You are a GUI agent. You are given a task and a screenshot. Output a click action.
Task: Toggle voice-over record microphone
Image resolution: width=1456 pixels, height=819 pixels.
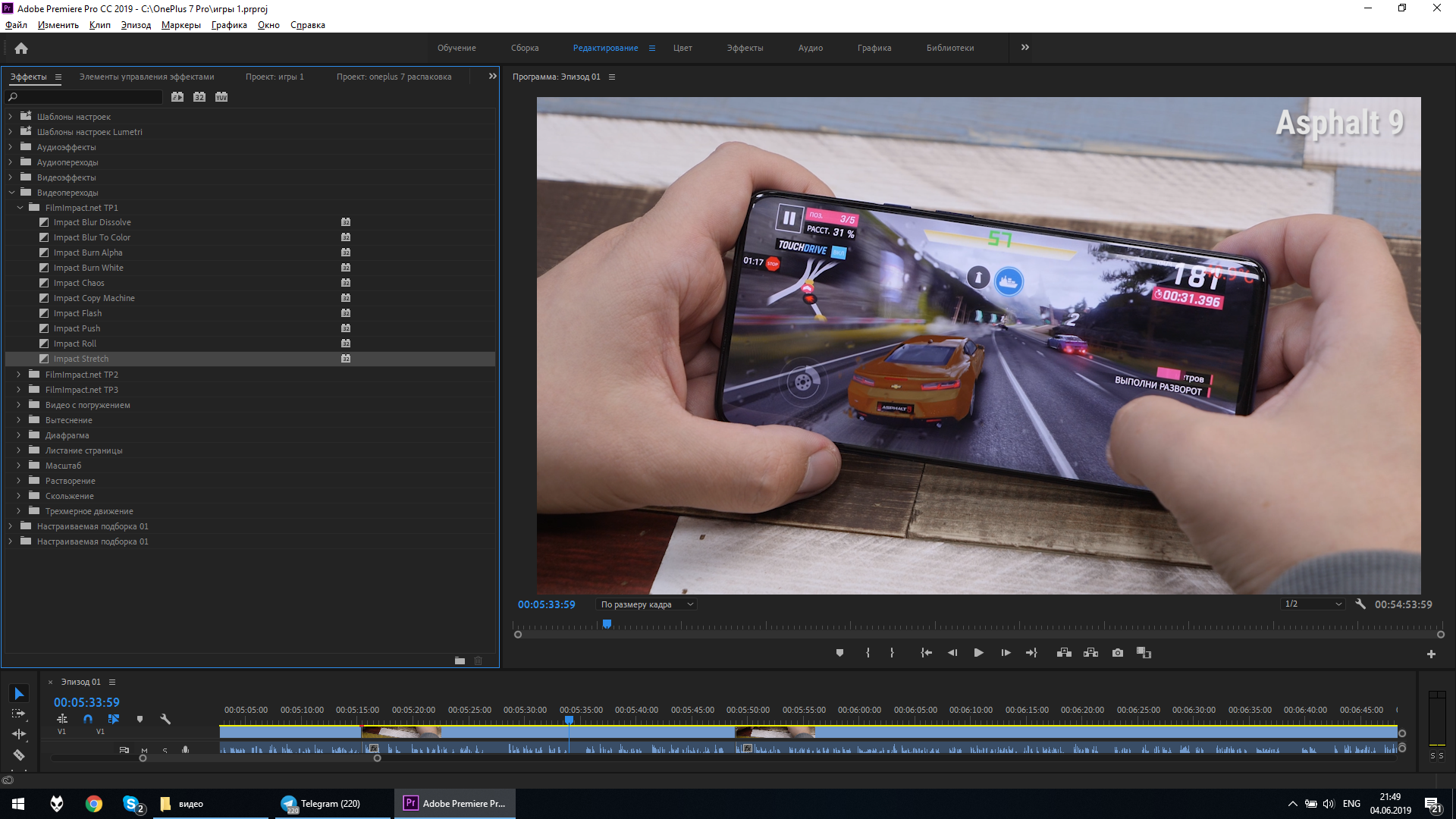click(185, 750)
